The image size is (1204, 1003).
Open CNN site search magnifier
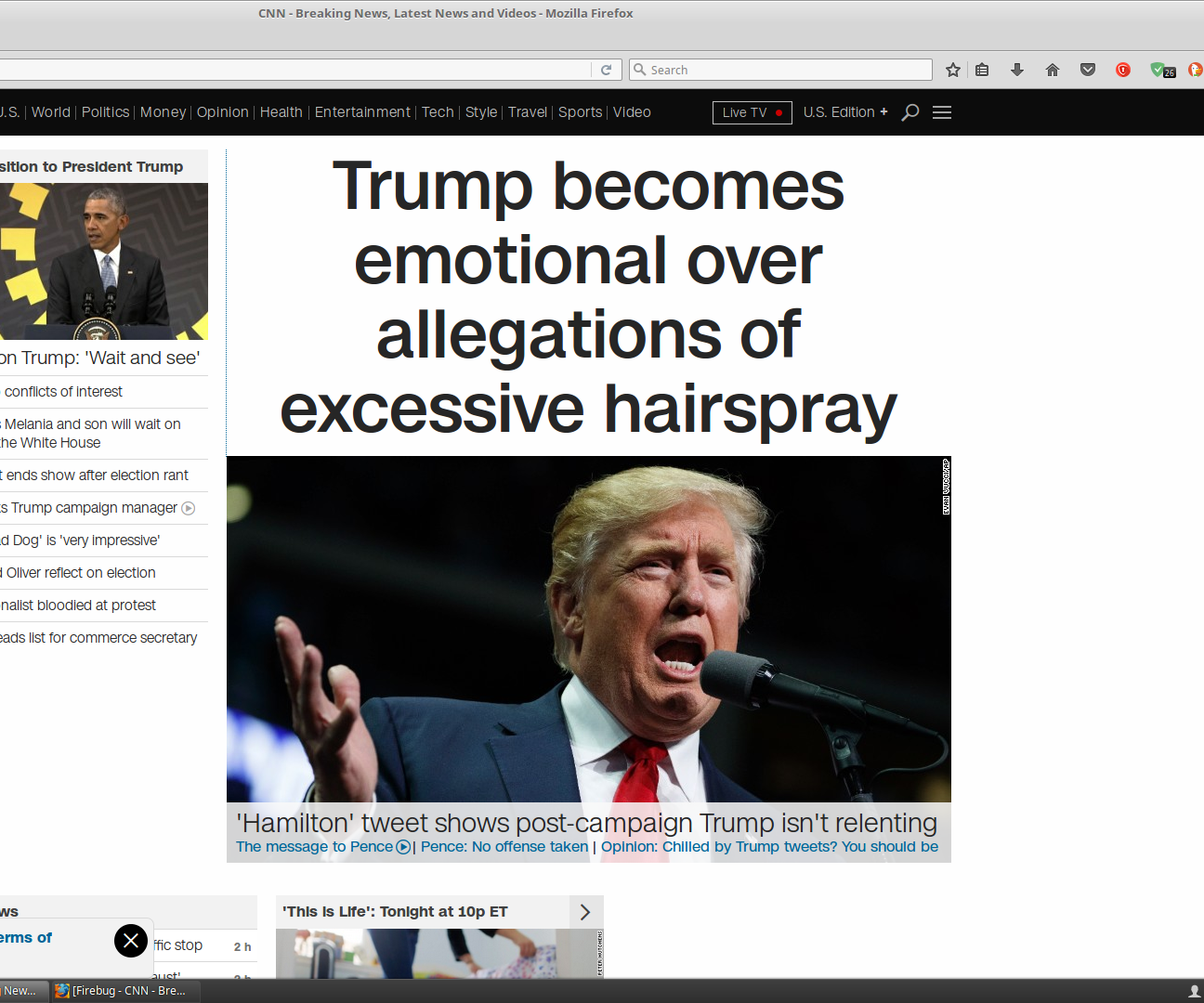[x=910, y=112]
